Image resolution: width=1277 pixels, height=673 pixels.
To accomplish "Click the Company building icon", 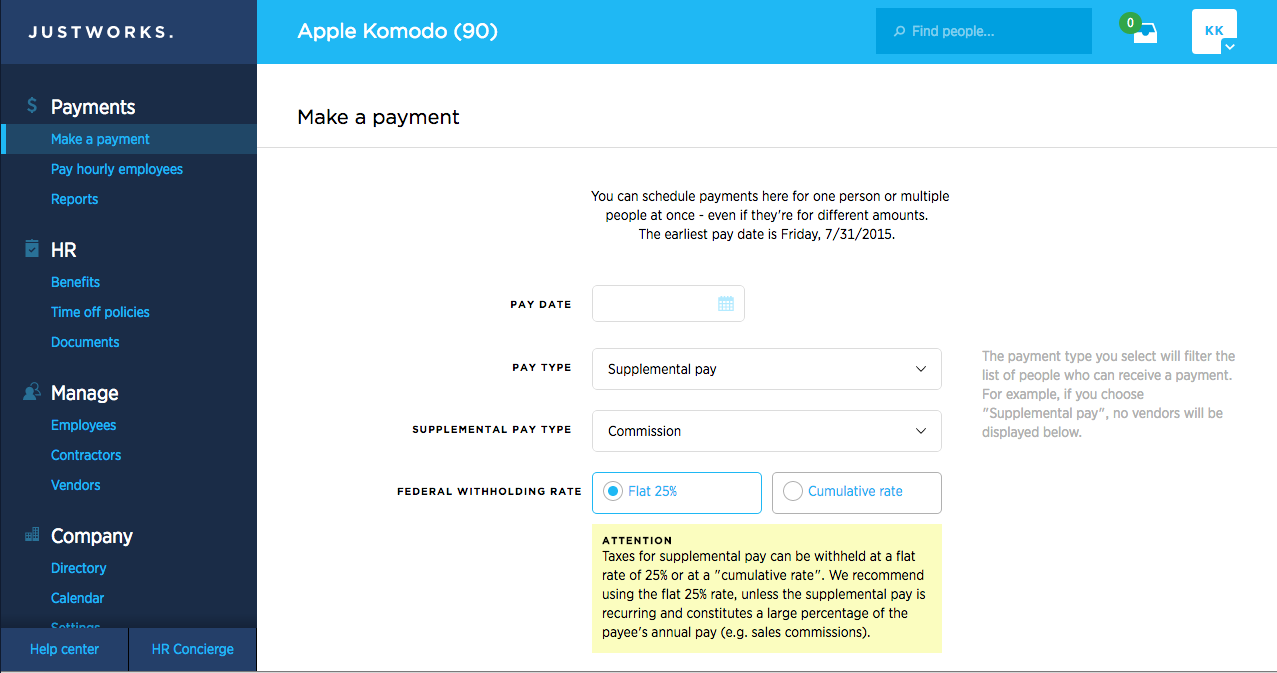I will click(32, 535).
